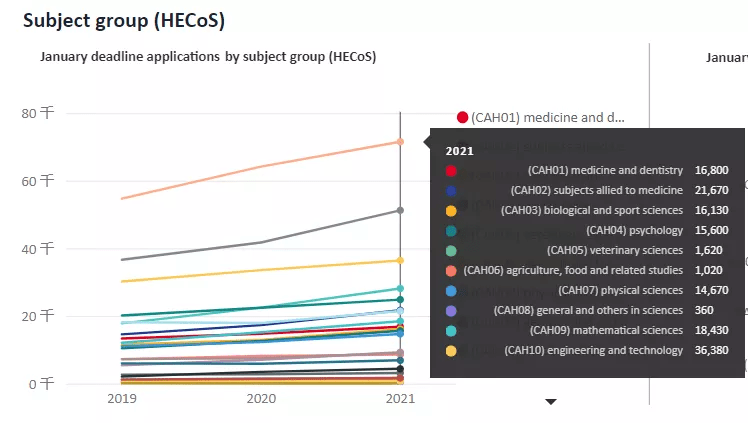Click the 2019 x-axis label
The image size is (748, 423).
(x=122, y=398)
